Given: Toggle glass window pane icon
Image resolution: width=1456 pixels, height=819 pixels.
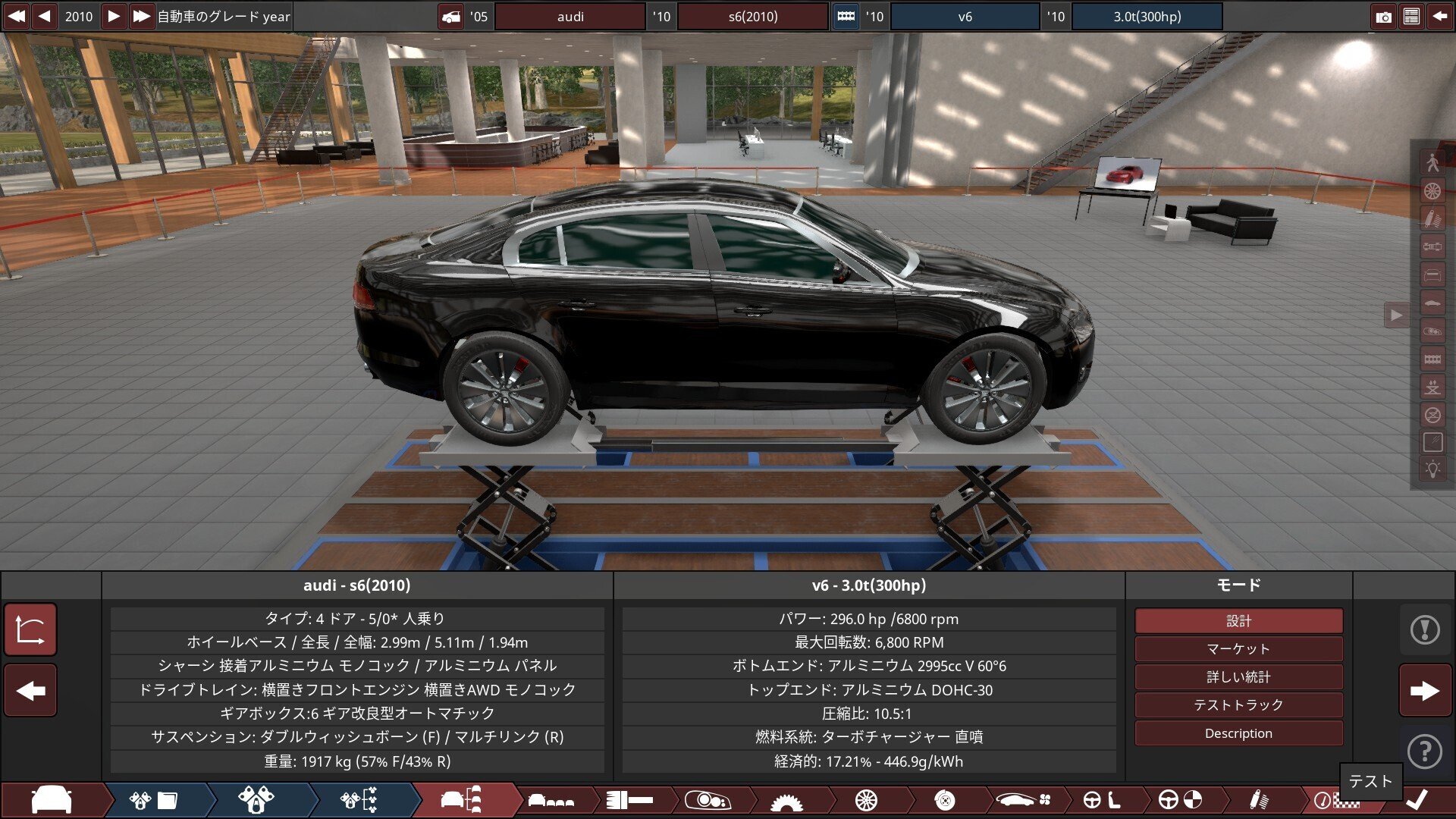Looking at the screenshot, I should coord(1432,442).
